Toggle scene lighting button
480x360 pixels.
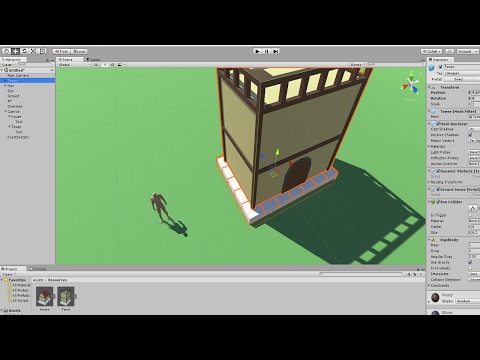105,65
